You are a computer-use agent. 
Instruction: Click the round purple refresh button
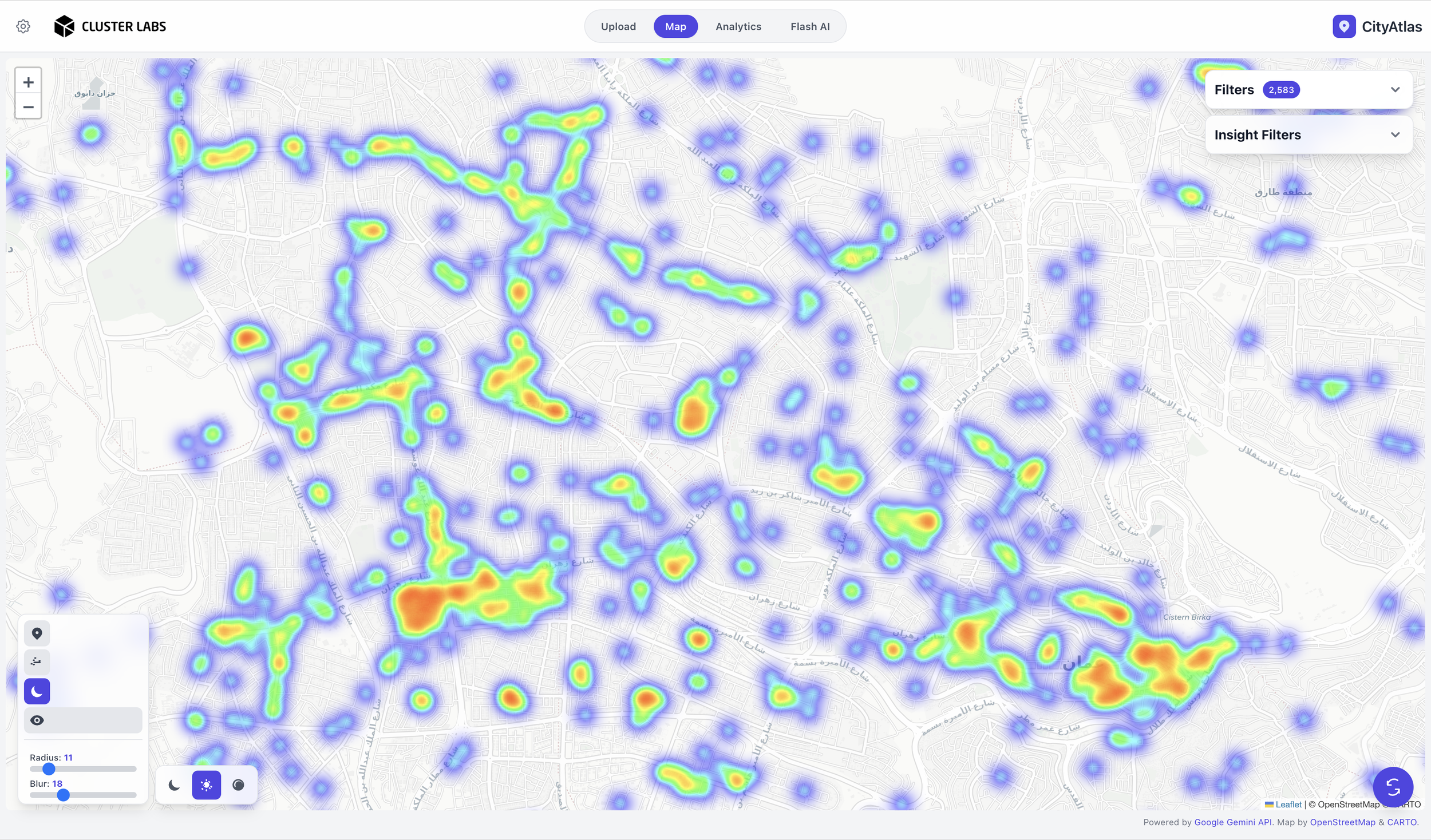pyautogui.click(x=1393, y=787)
